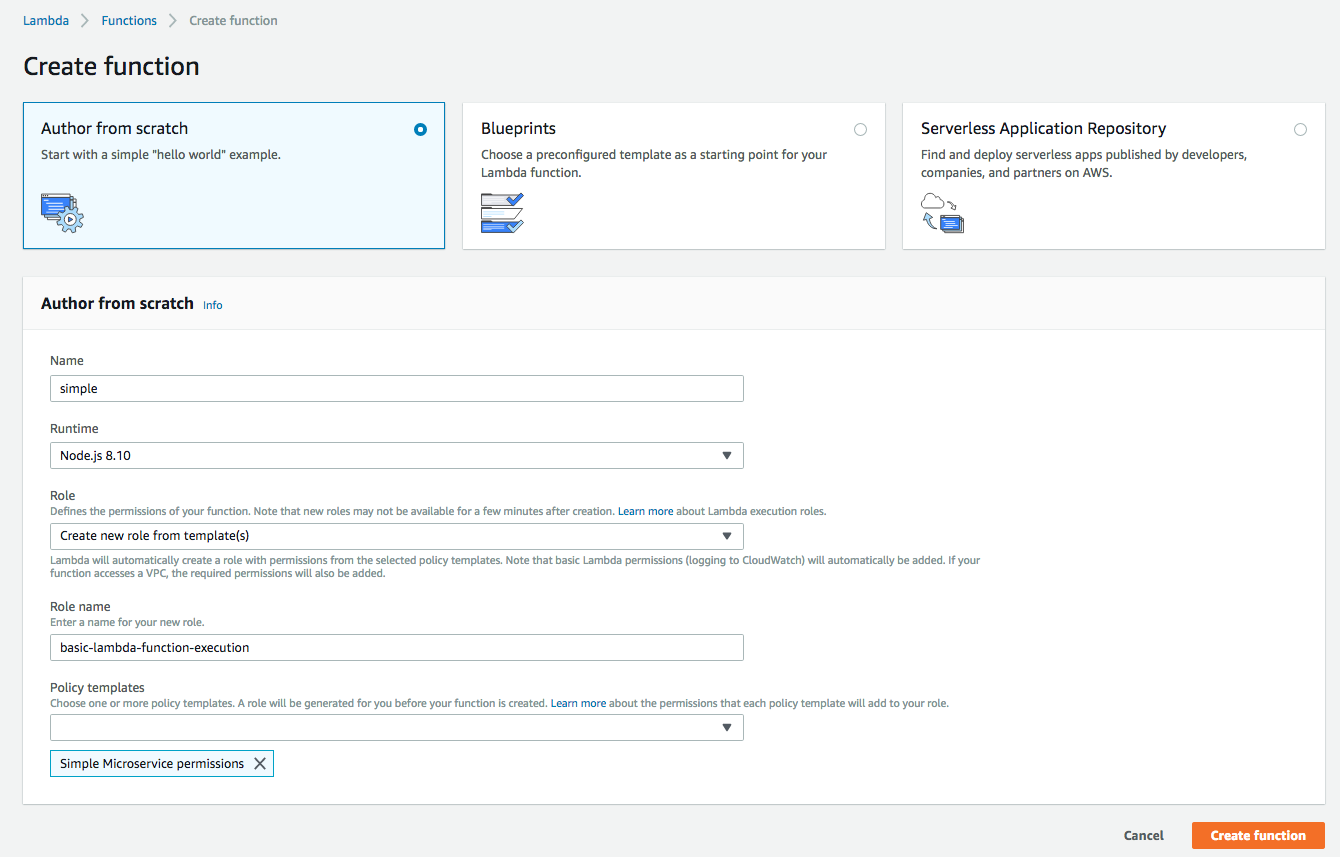
Task: Open the Info link beside Author from scratch
Action: 213,305
